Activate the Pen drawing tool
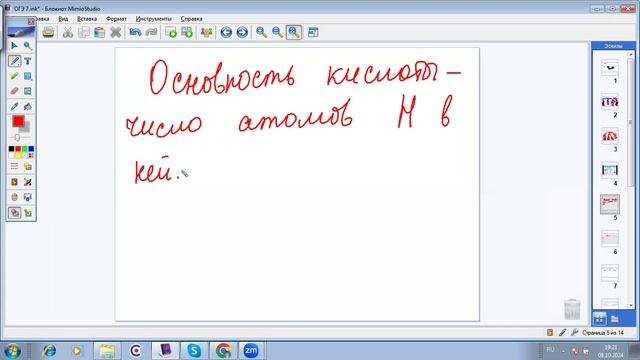Screen dimensions: 640x360 click(14, 61)
